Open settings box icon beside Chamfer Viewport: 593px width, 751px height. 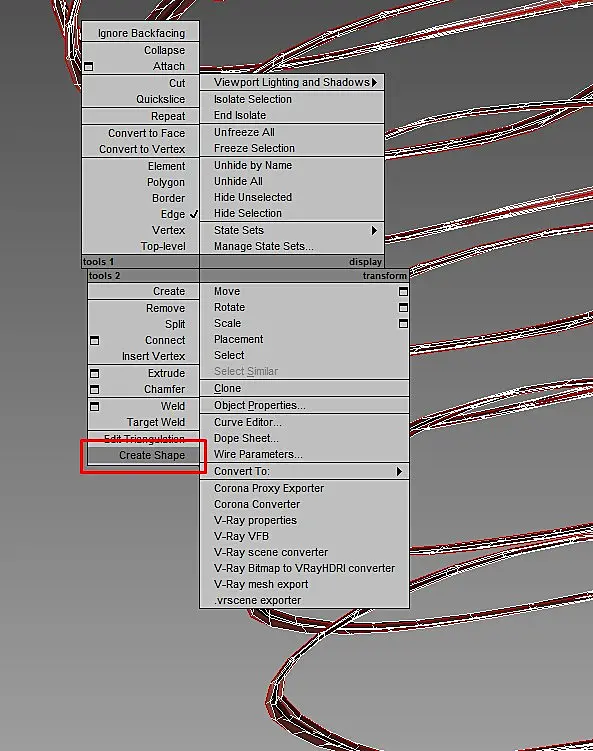point(95,389)
